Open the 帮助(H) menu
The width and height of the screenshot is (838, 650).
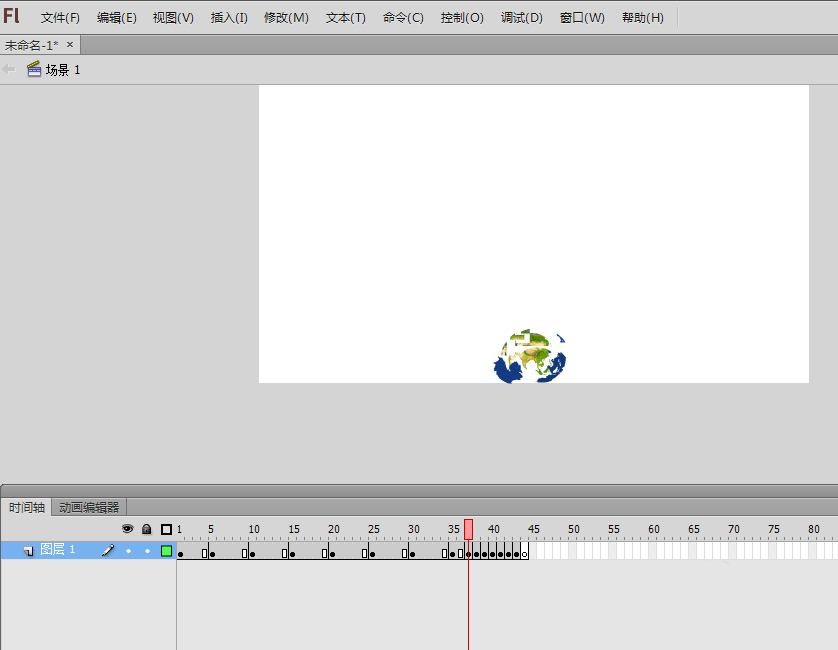click(x=643, y=18)
